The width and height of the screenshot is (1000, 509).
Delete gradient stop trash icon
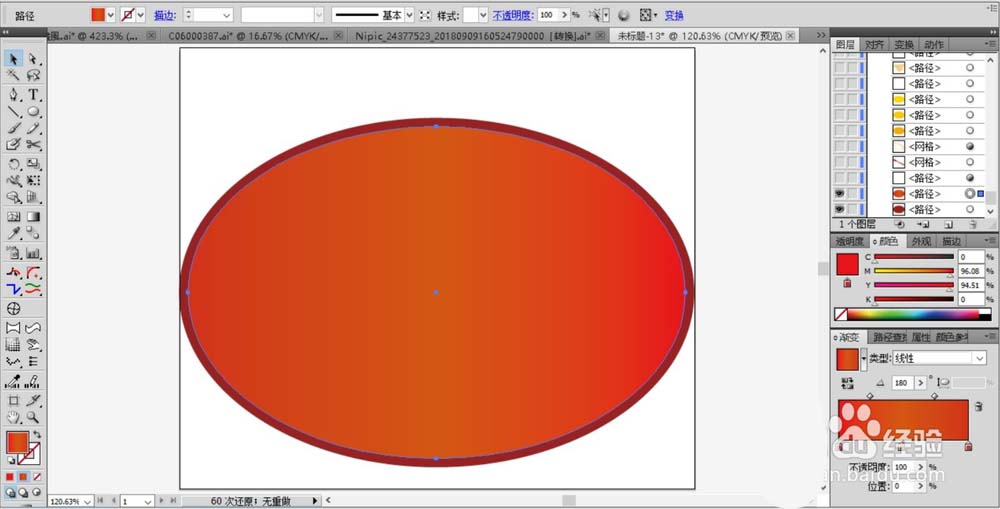coord(979,406)
